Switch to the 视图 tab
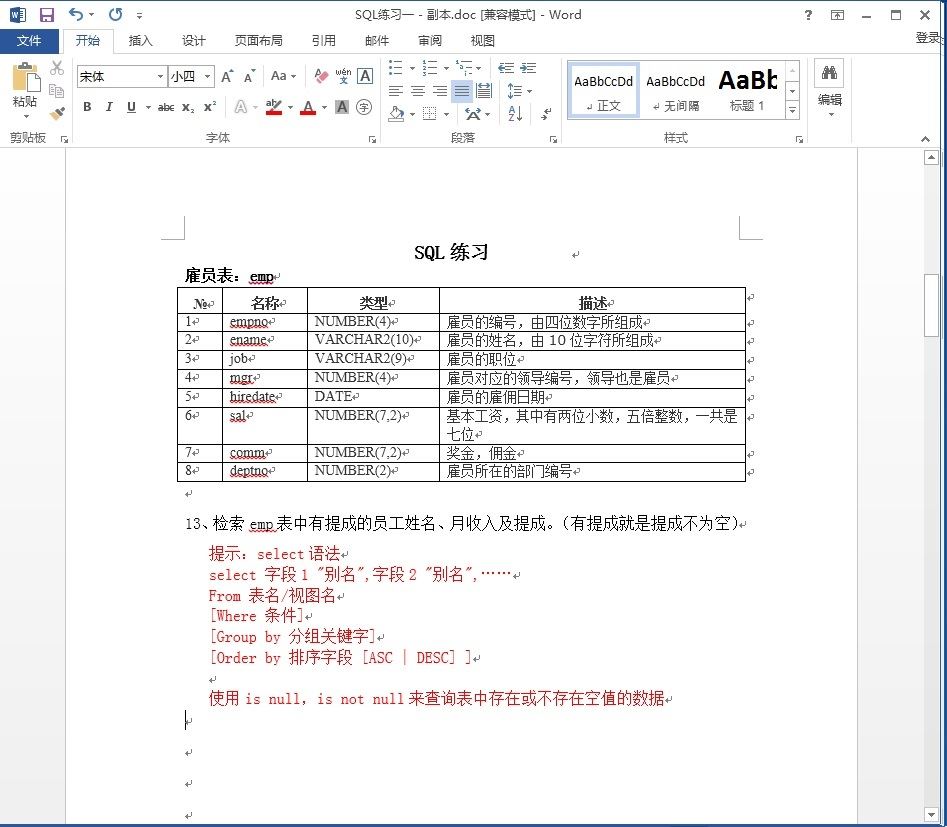The width and height of the screenshot is (947, 827). [x=483, y=40]
